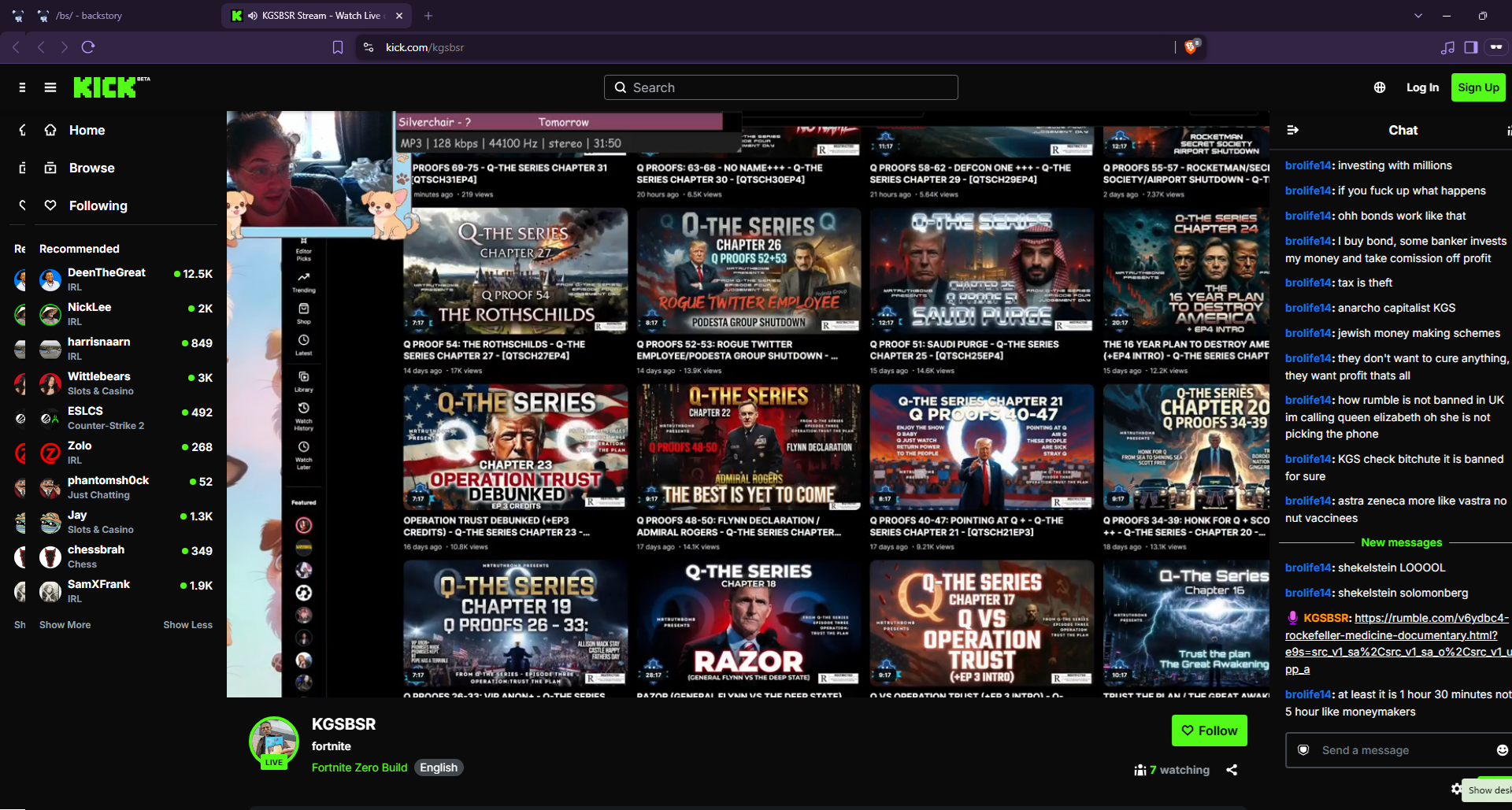Reload the kick.com page
Viewport: 1512px width, 810px height.
point(88,47)
